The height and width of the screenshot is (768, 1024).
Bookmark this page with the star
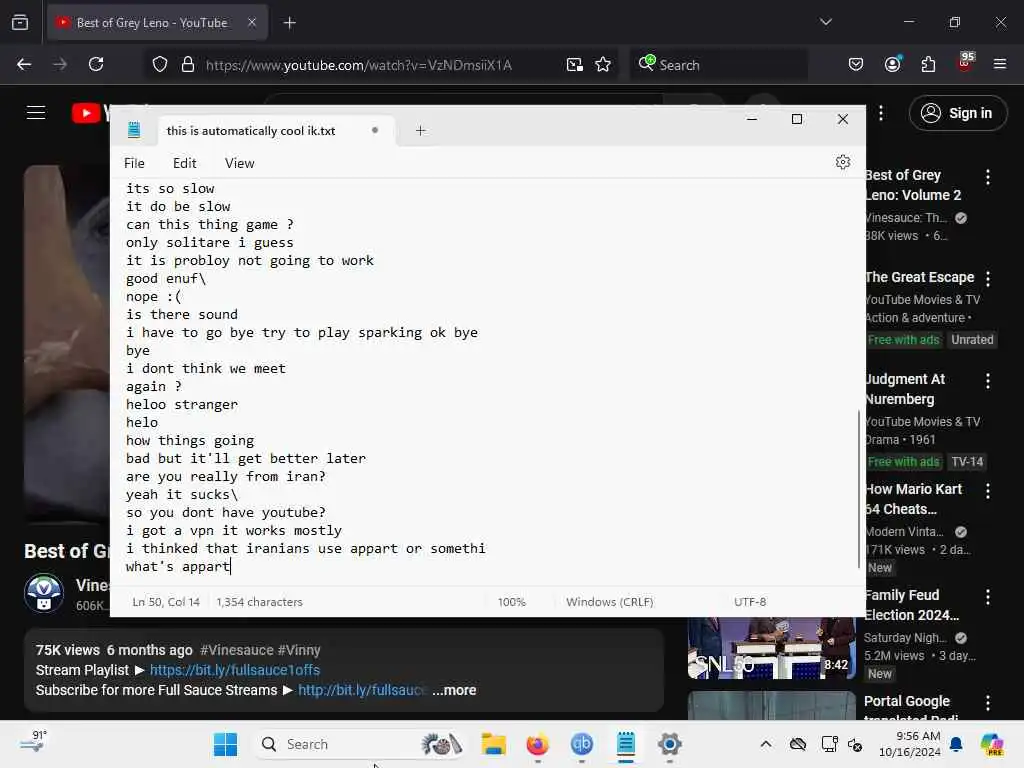click(603, 65)
